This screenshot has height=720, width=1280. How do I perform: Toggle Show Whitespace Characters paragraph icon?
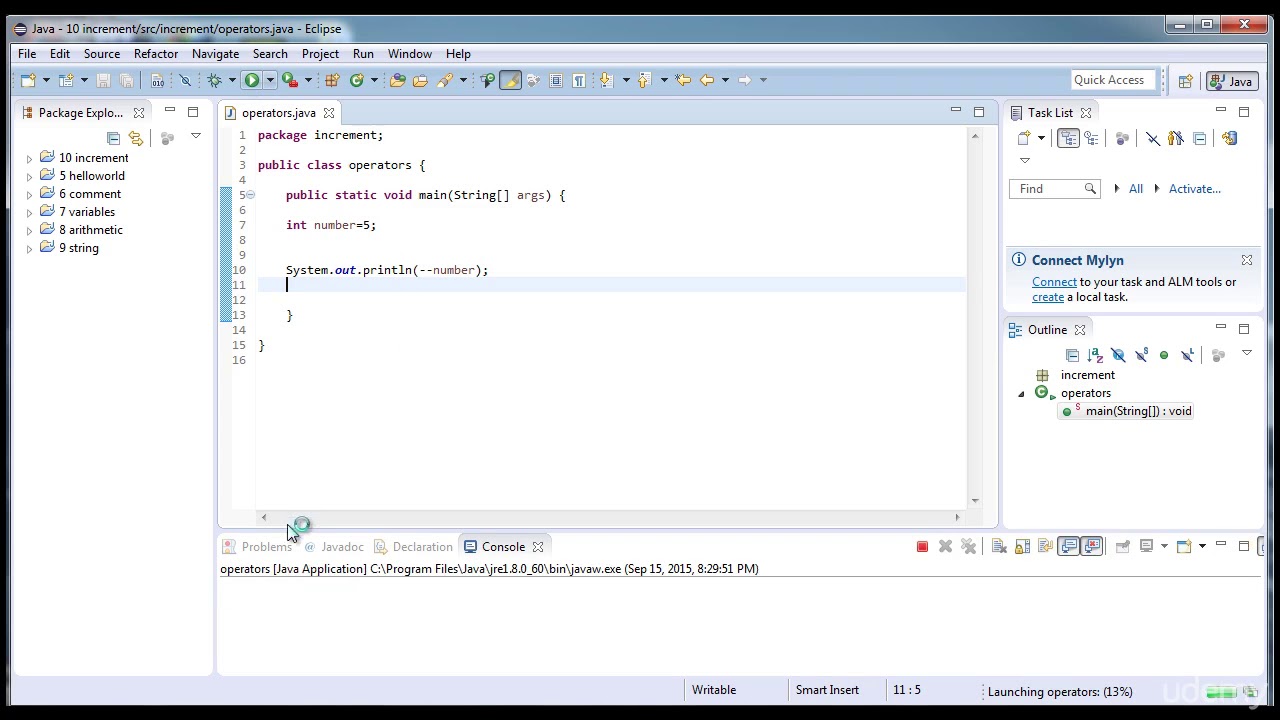point(579,80)
